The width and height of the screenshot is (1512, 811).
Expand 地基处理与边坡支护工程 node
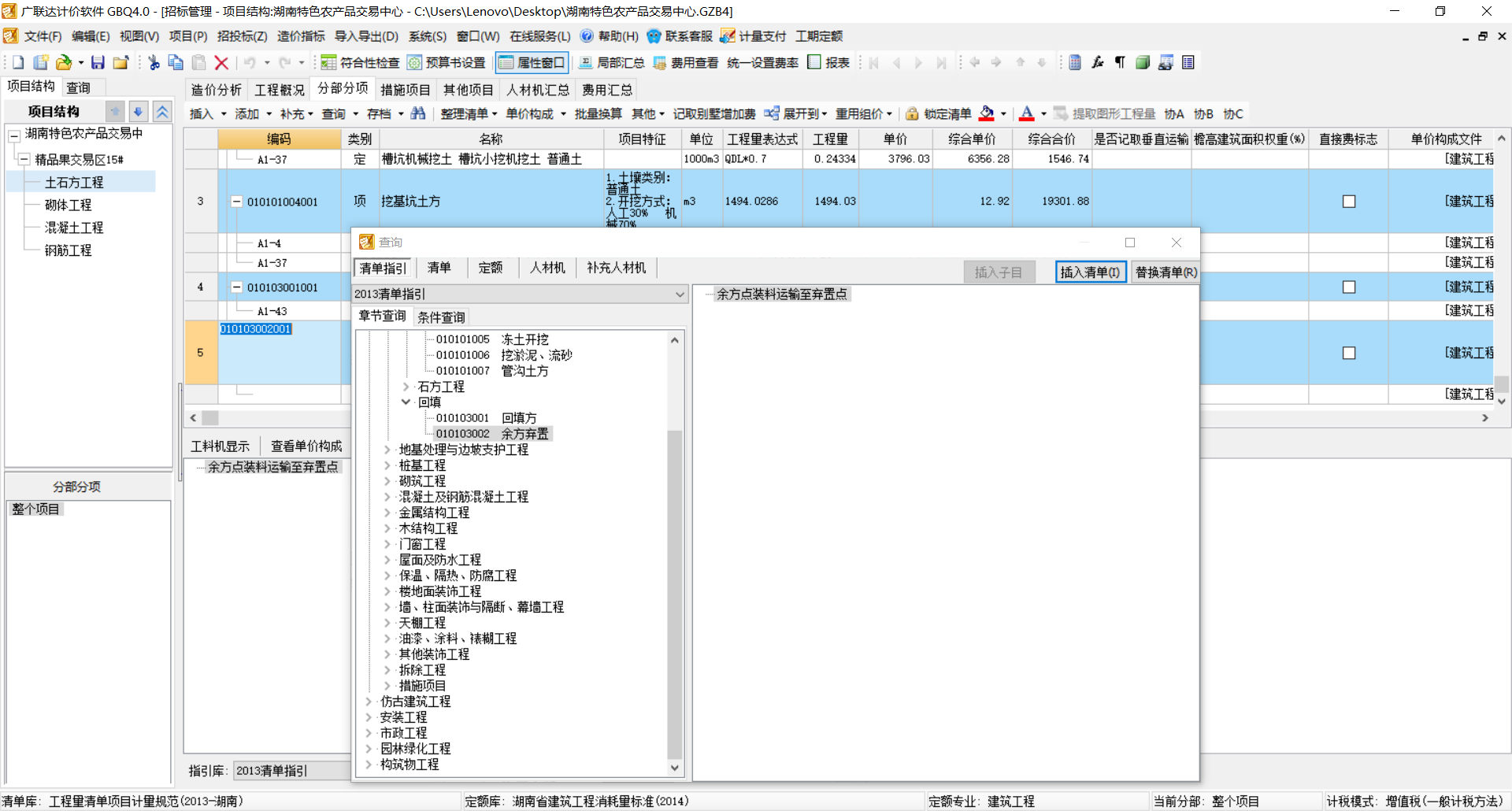point(387,450)
